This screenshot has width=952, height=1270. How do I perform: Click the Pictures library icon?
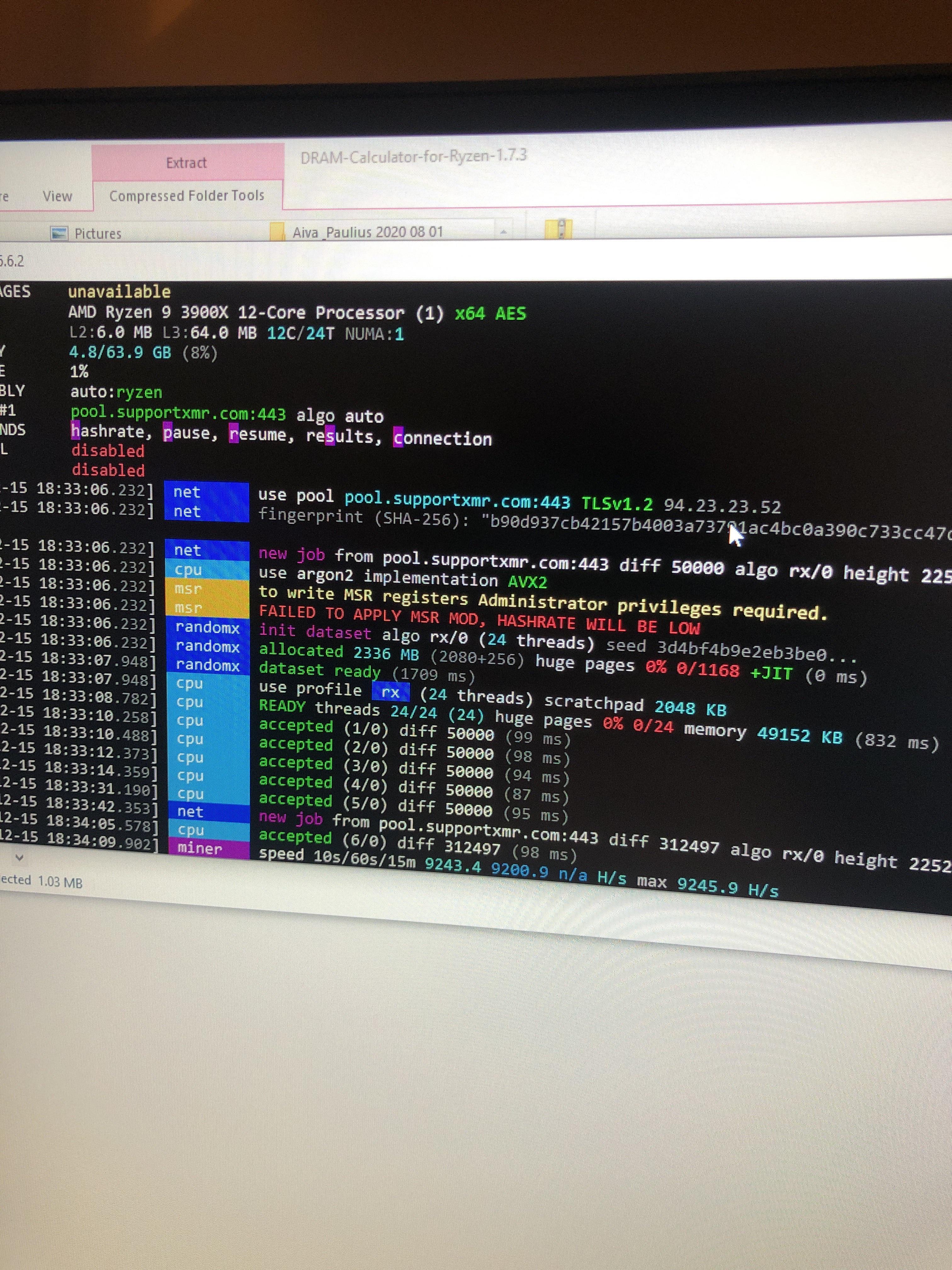pyautogui.click(x=59, y=233)
